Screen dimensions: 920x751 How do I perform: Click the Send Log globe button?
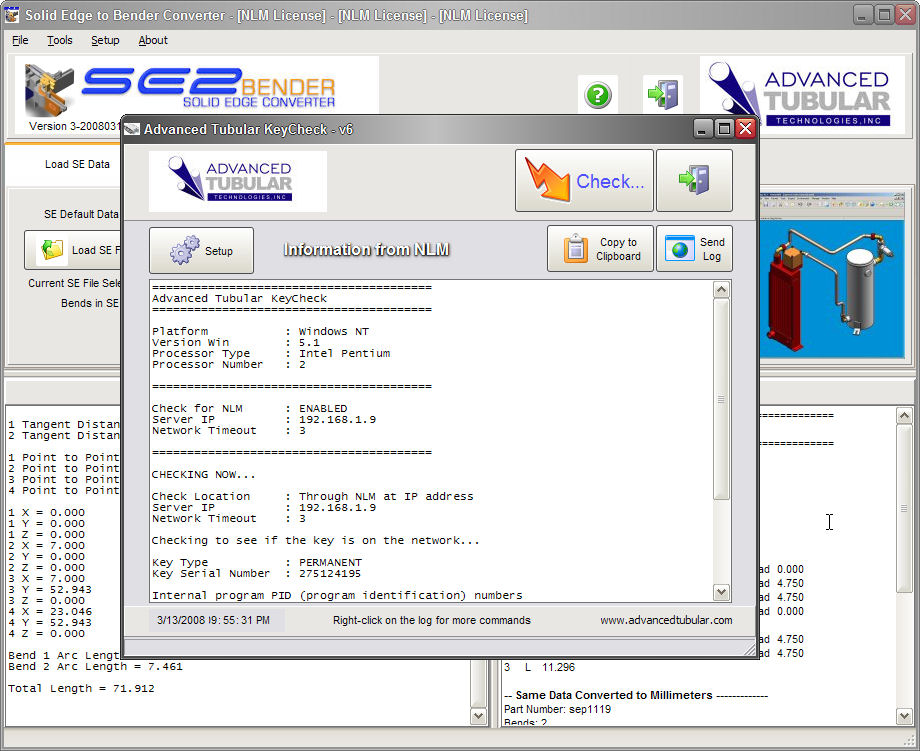pyautogui.click(x=694, y=249)
